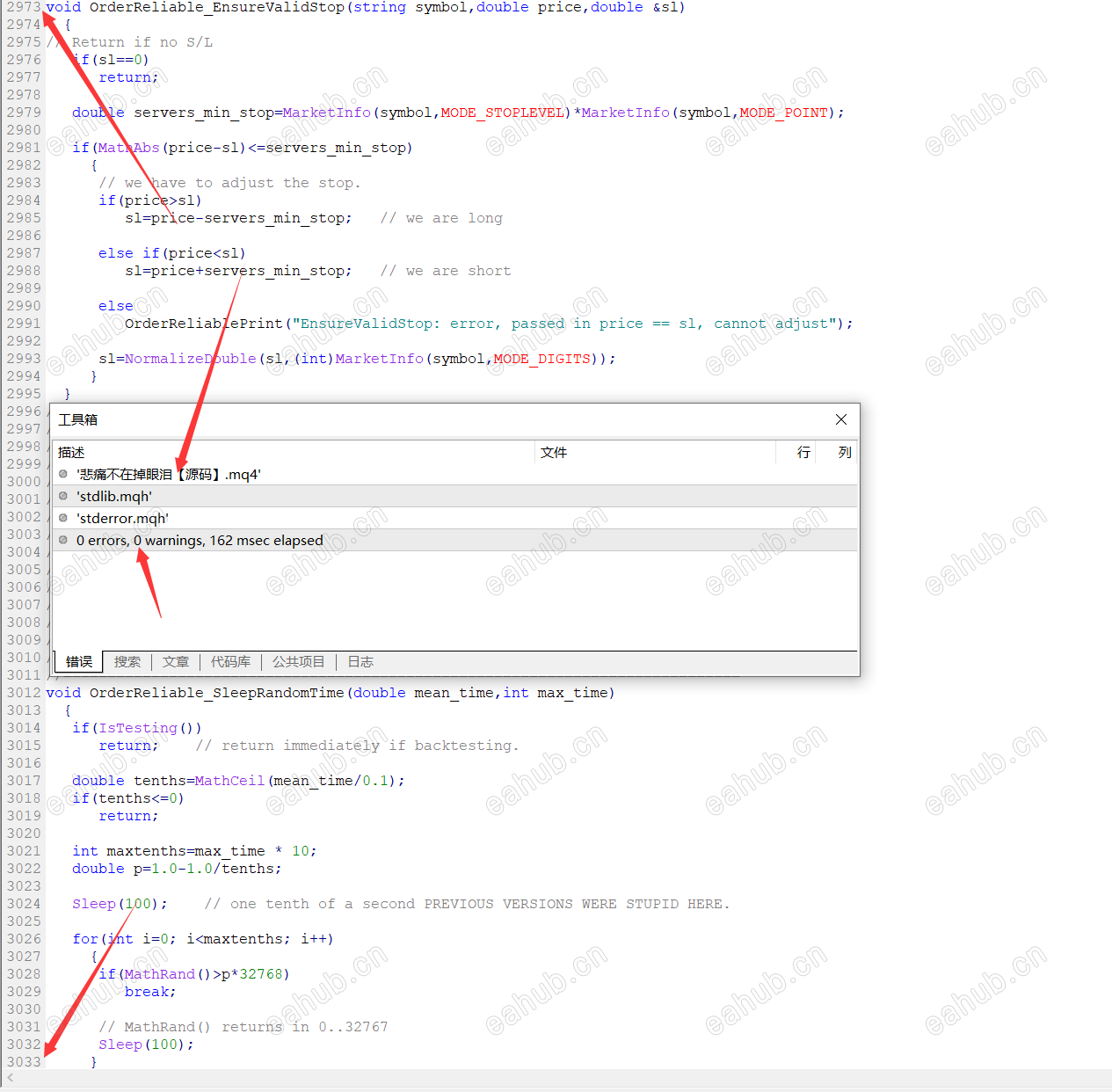Click the status icon beside 'stdlib.mqh'
The height and width of the screenshot is (1092, 1112).
63,496
